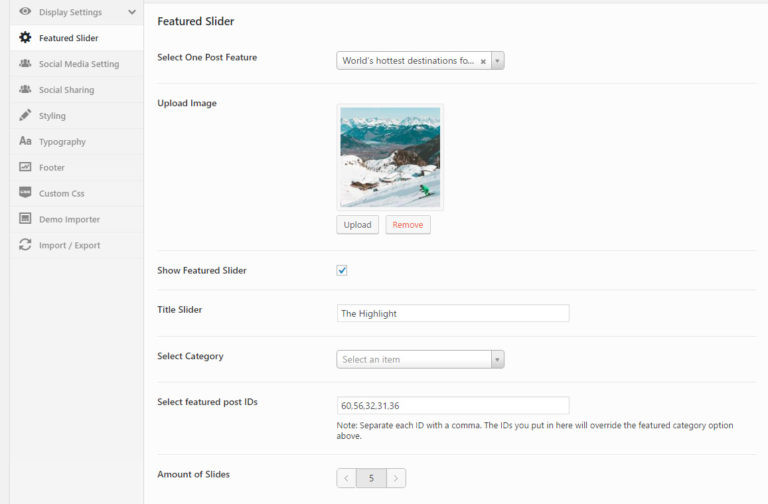
Task: Open the Select Category dropdown arrow
Action: tap(498, 360)
